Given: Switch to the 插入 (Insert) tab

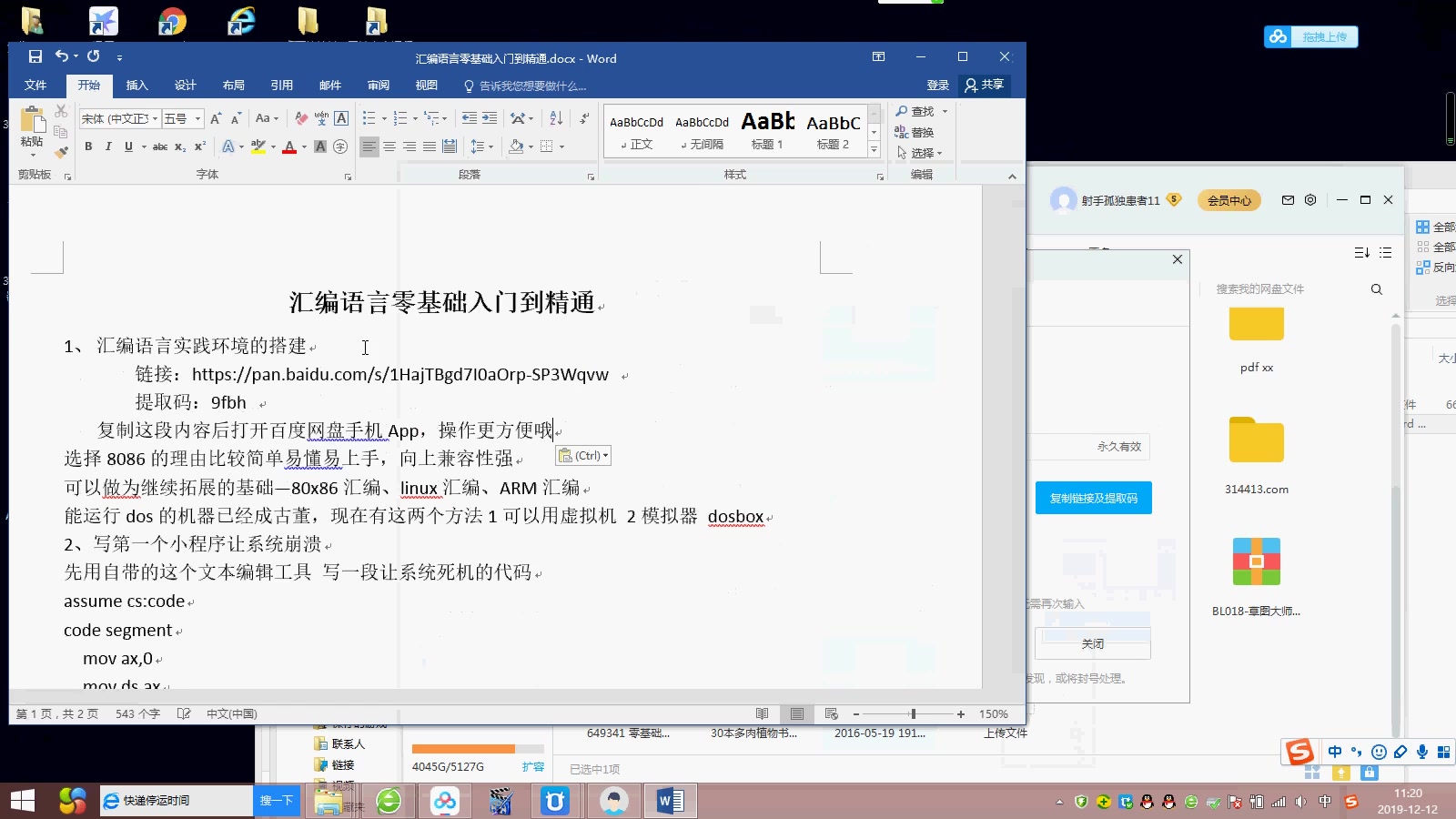Looking at the screenshot, I should [136, 85].
